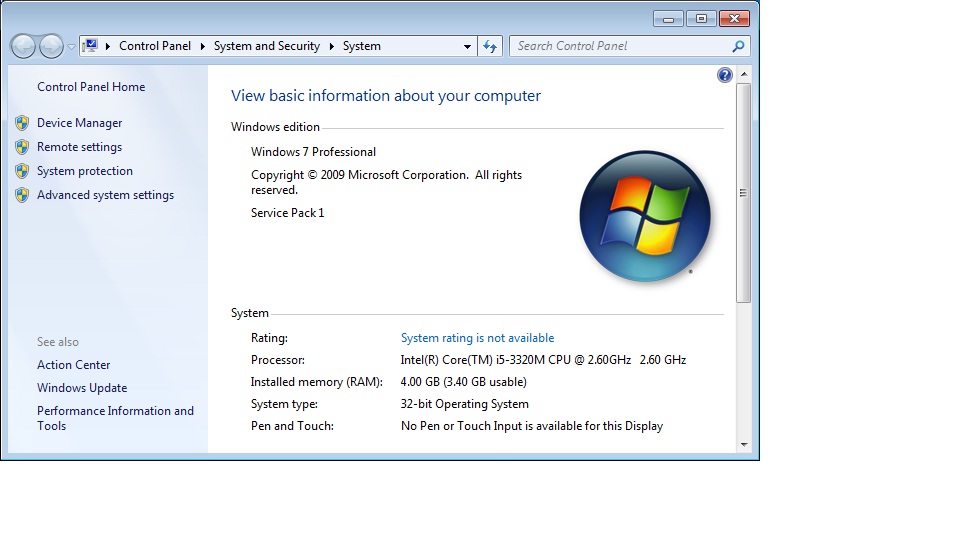
Task: Click the Refresh button beside address bar
Action: [x=490, y=46]
